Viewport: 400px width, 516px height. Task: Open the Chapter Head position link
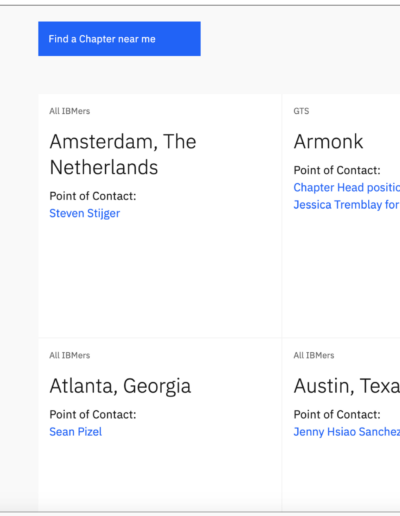pos(347,187)
